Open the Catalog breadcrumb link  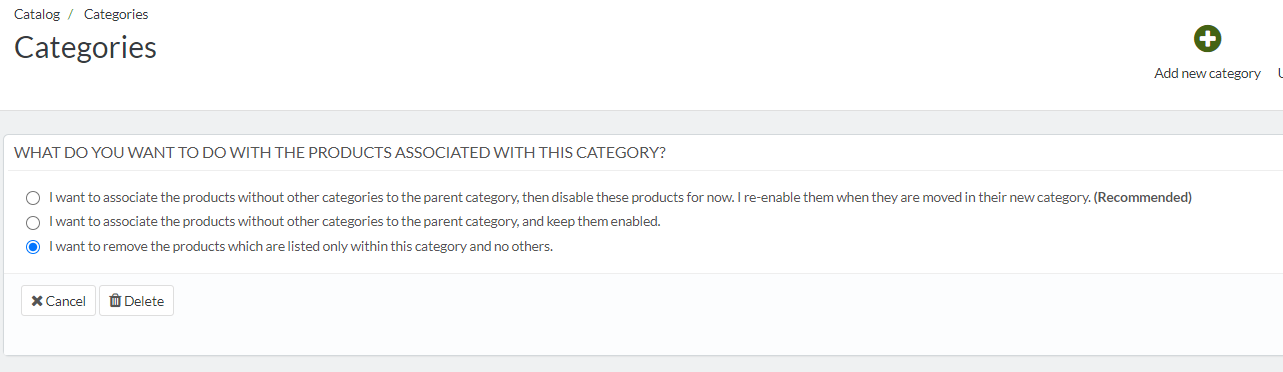[x=37, y=14]
